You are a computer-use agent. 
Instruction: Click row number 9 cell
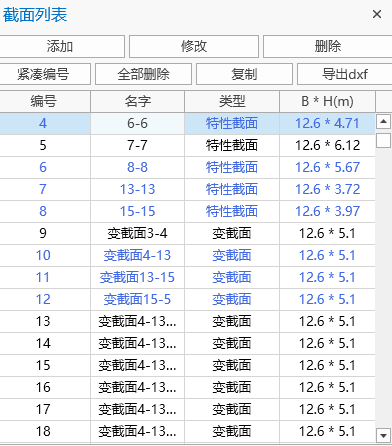45,233
